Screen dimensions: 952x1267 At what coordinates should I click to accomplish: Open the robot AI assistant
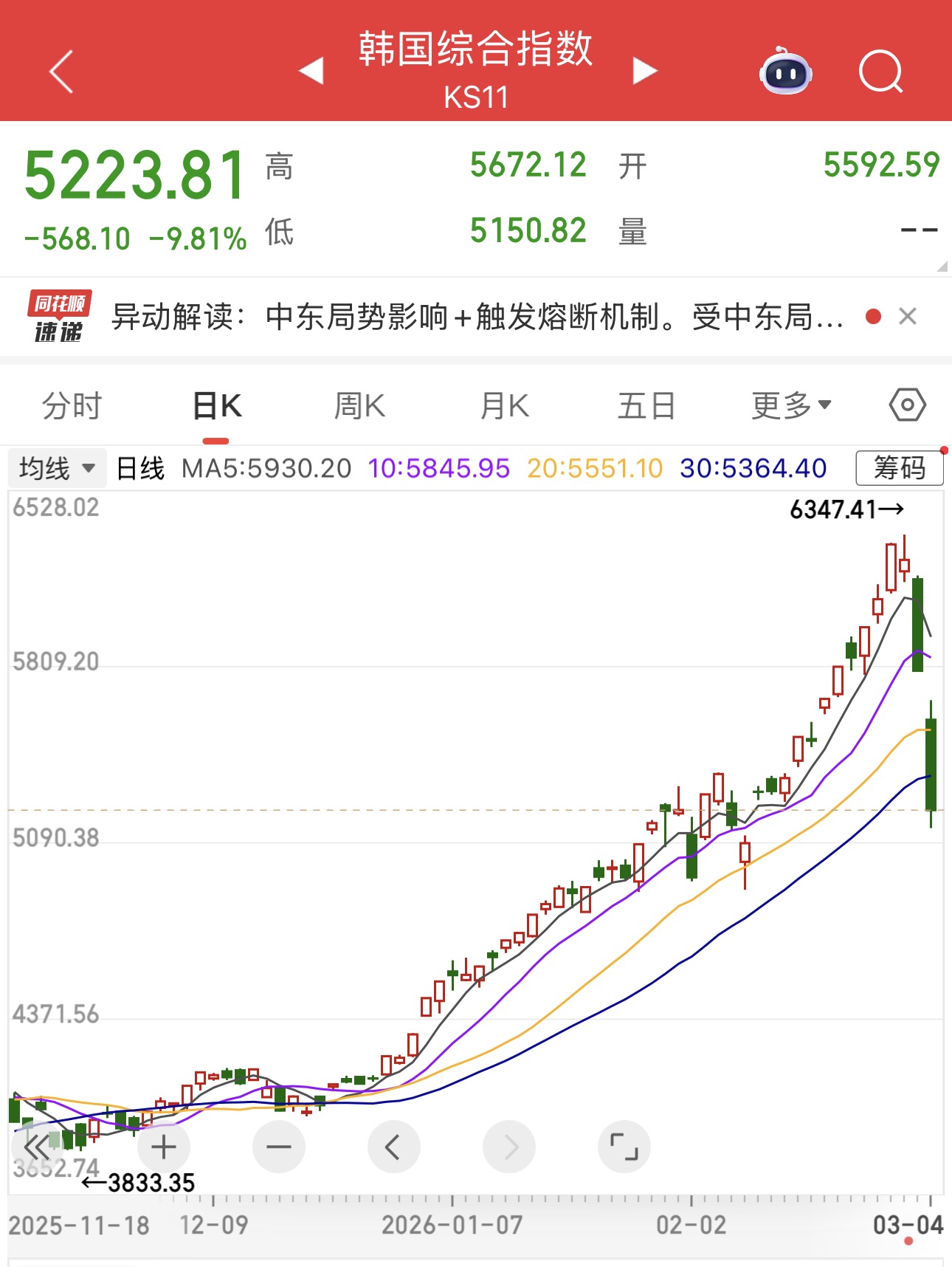point(785,72)
